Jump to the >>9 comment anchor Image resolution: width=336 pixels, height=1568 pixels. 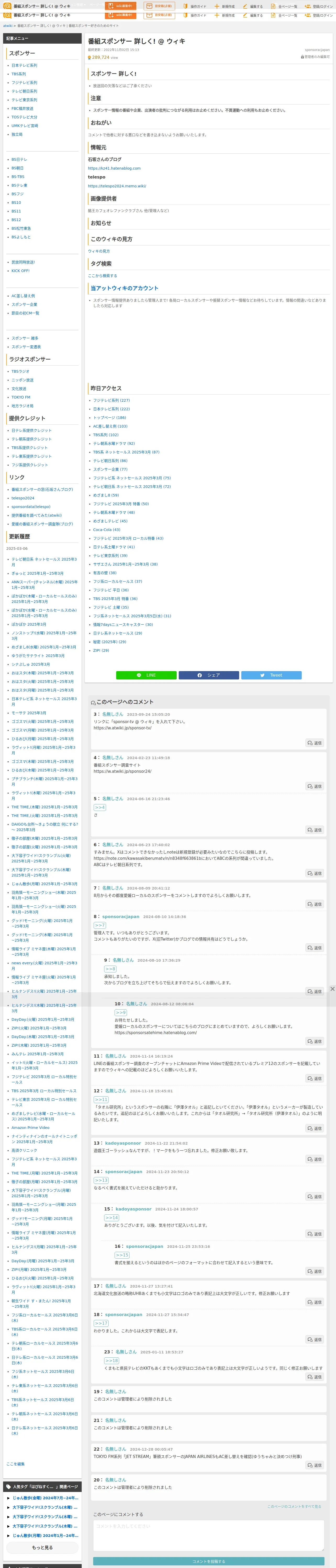121,1013
